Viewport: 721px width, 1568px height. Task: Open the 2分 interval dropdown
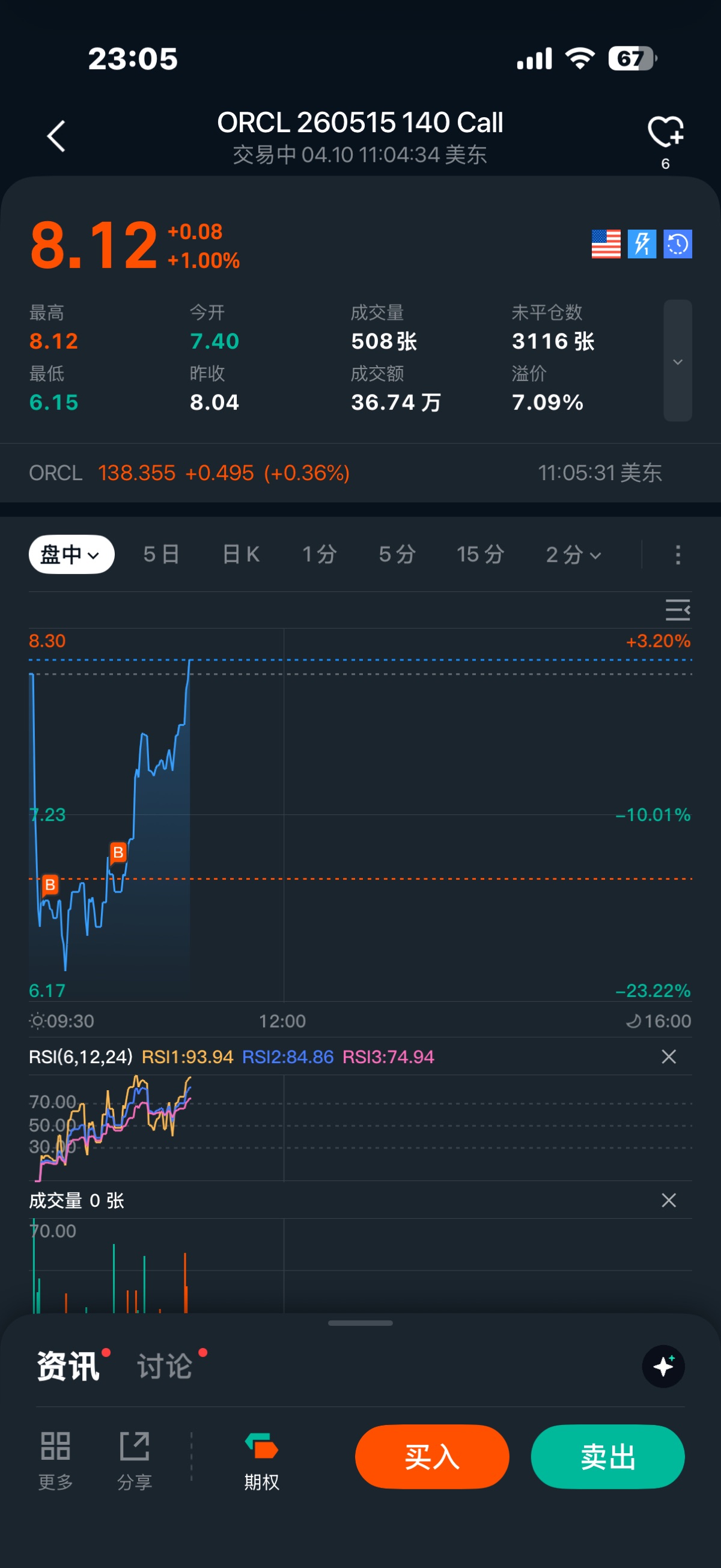[x=573, y=555]
